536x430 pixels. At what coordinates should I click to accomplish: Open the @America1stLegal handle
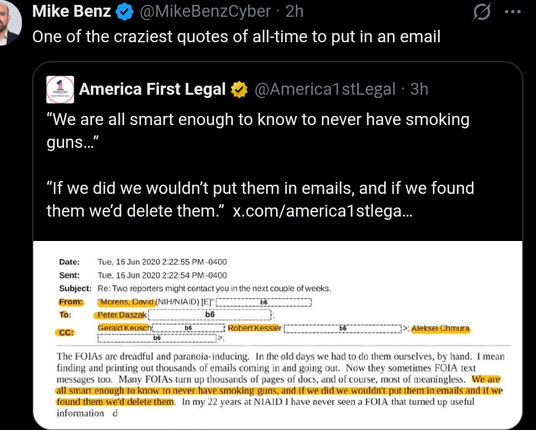click(325, 90)
